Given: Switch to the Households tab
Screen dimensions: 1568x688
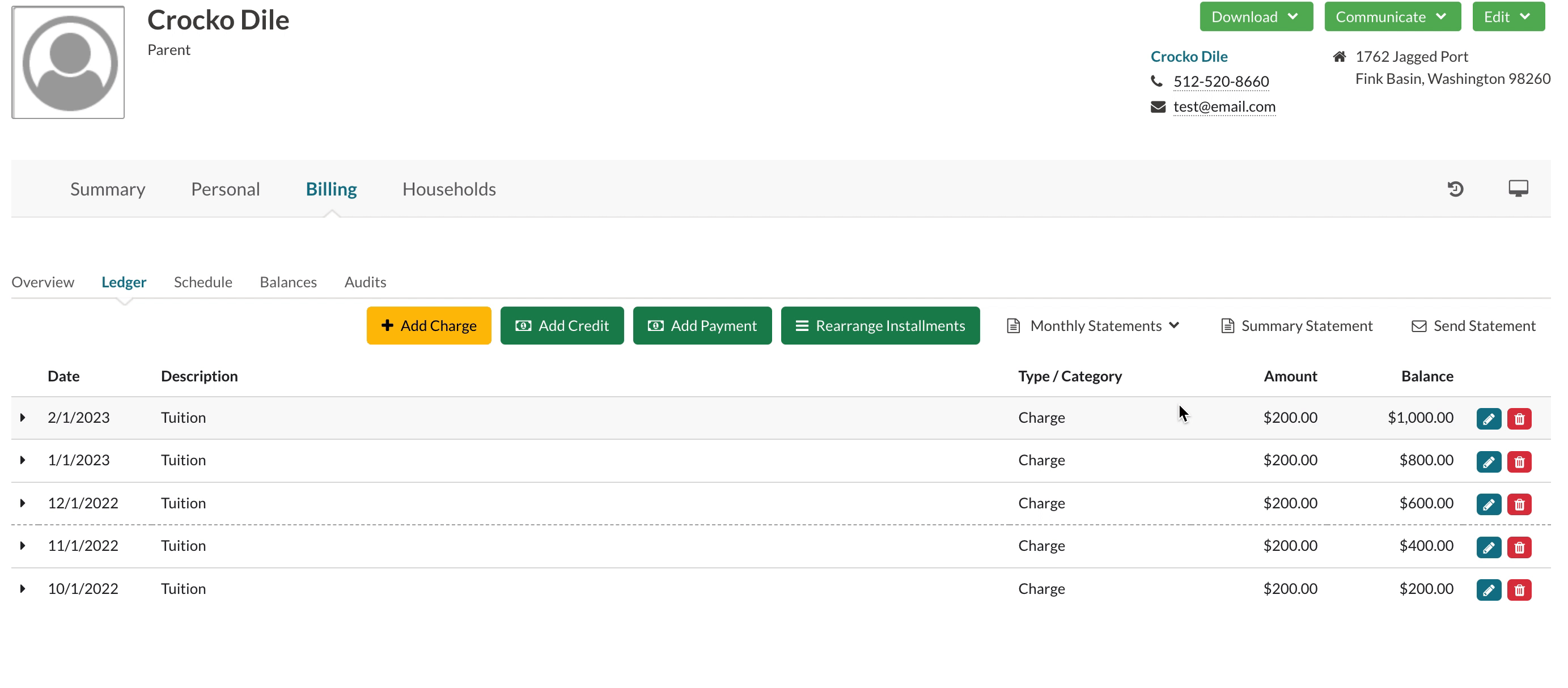Looking at the screenshot, I should (x=448, y=189).
